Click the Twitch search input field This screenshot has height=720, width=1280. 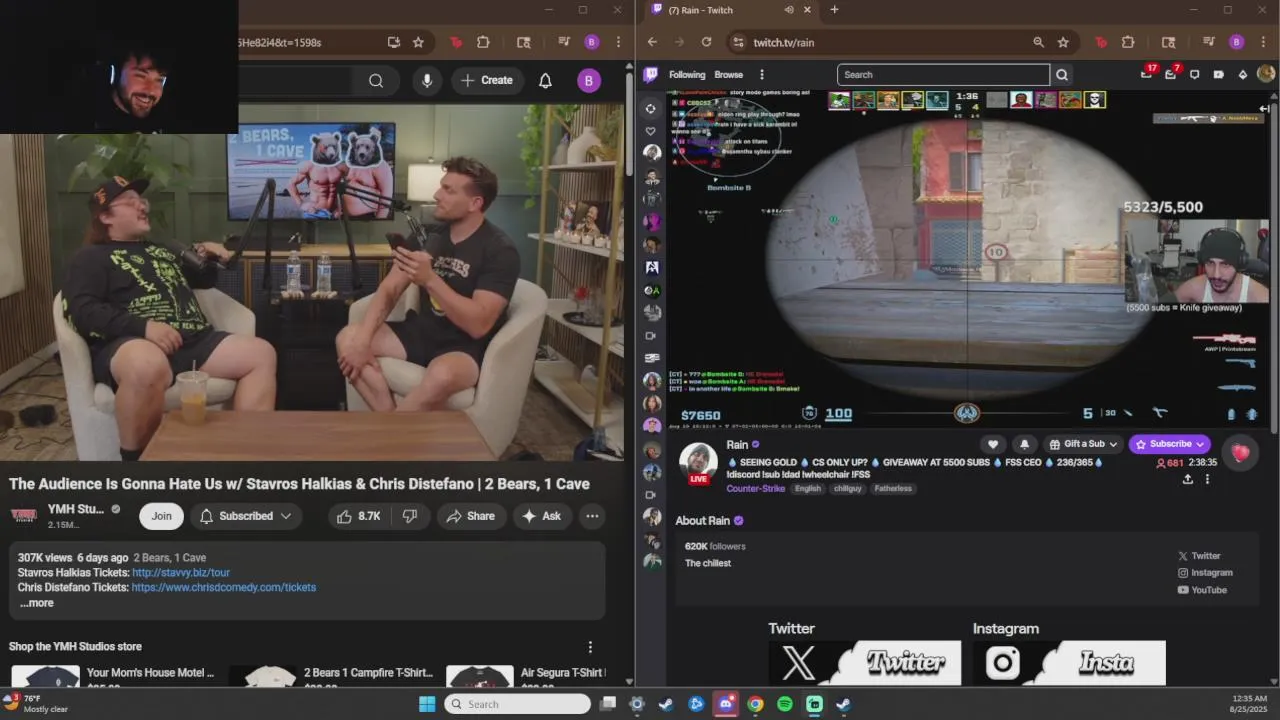943,74
